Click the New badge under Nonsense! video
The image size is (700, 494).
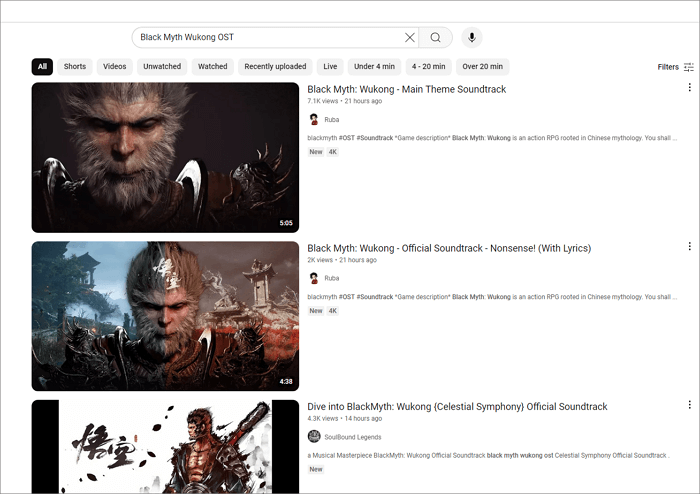click(316, 311)
